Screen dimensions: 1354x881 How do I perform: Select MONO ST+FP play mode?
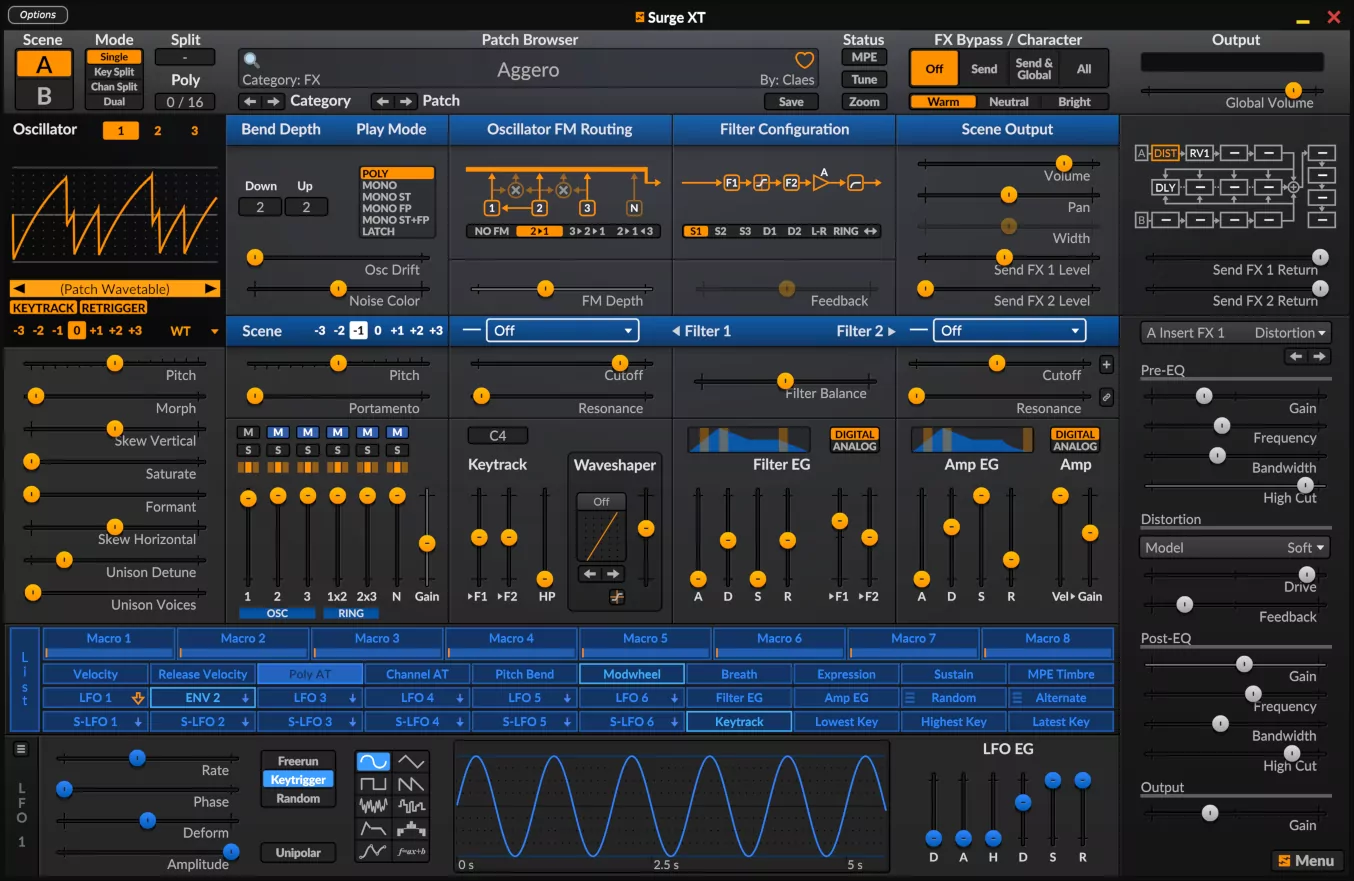[395, 220]
